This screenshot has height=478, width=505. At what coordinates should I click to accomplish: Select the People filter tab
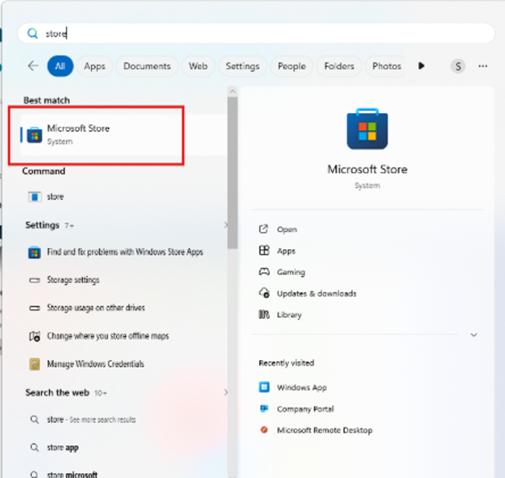pyautogui.click(x=292, y=66)
